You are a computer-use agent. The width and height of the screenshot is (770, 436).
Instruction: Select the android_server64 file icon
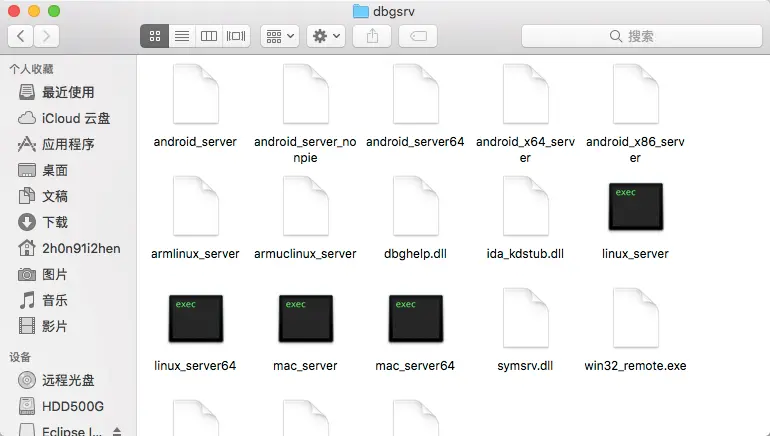[415, 94]
